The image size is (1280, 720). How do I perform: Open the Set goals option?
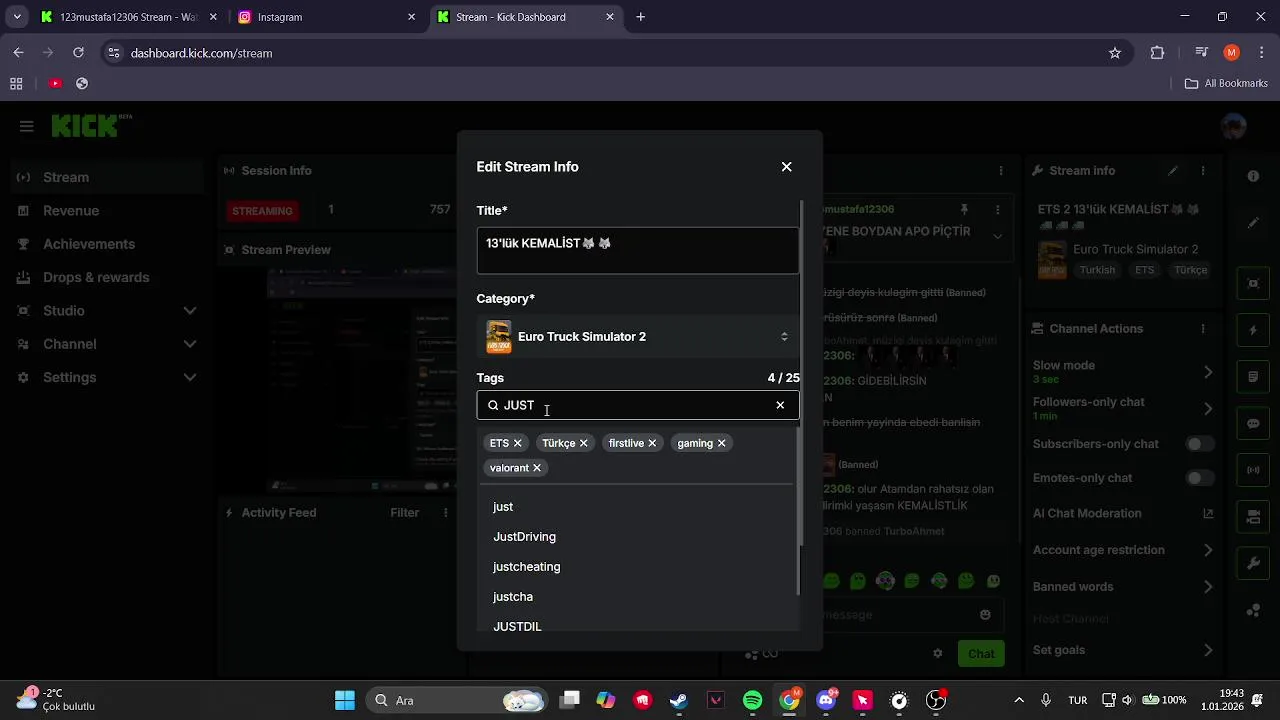click(1122, 650)
